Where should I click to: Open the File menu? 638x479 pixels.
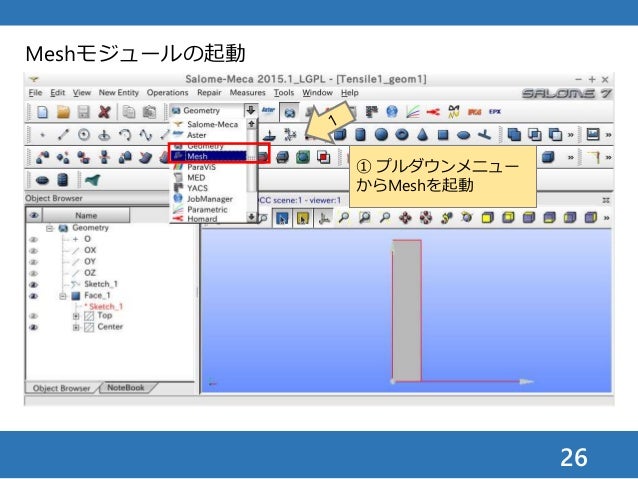pyautogui.click(x=35, y=93)
